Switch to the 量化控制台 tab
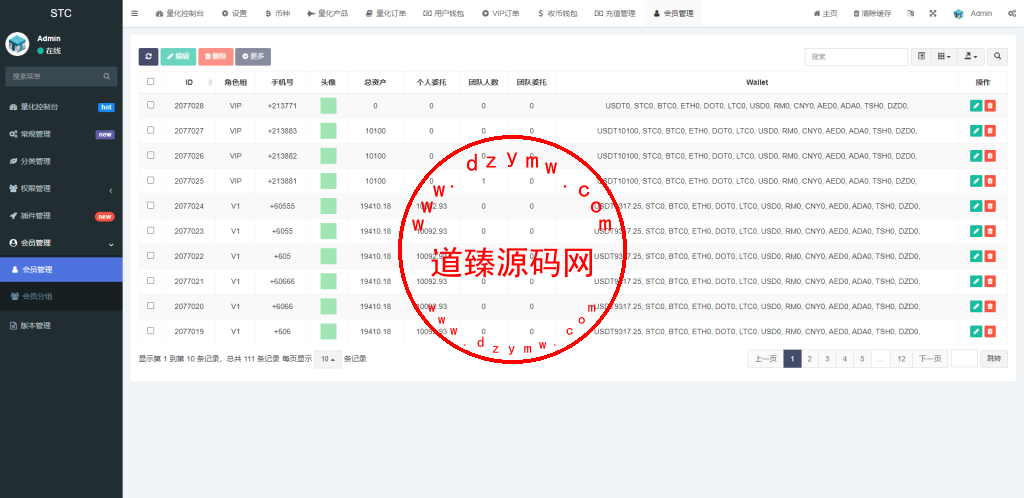The image size is (1024, 498). coord(180,13)
